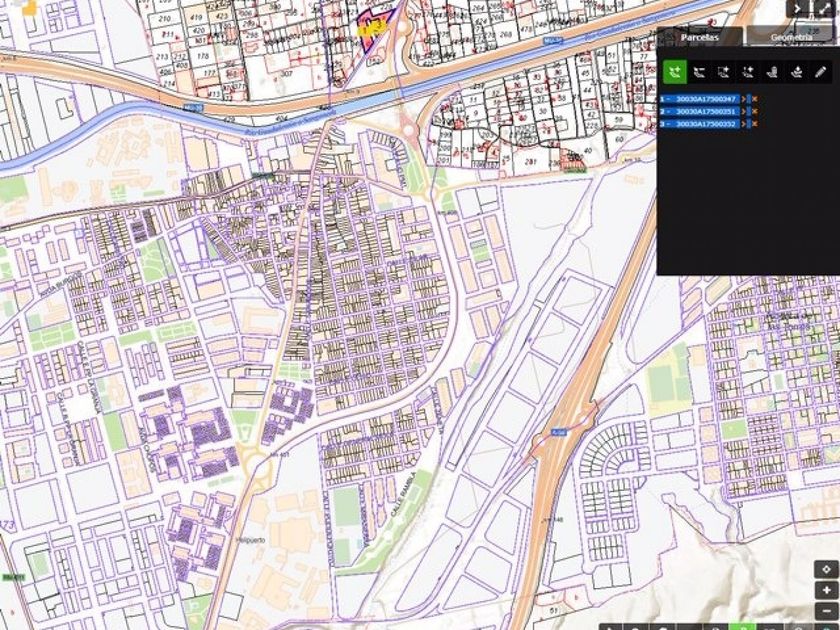Open the Geometría tab
This screenshot has height=630, width=840.
(791, 37)
